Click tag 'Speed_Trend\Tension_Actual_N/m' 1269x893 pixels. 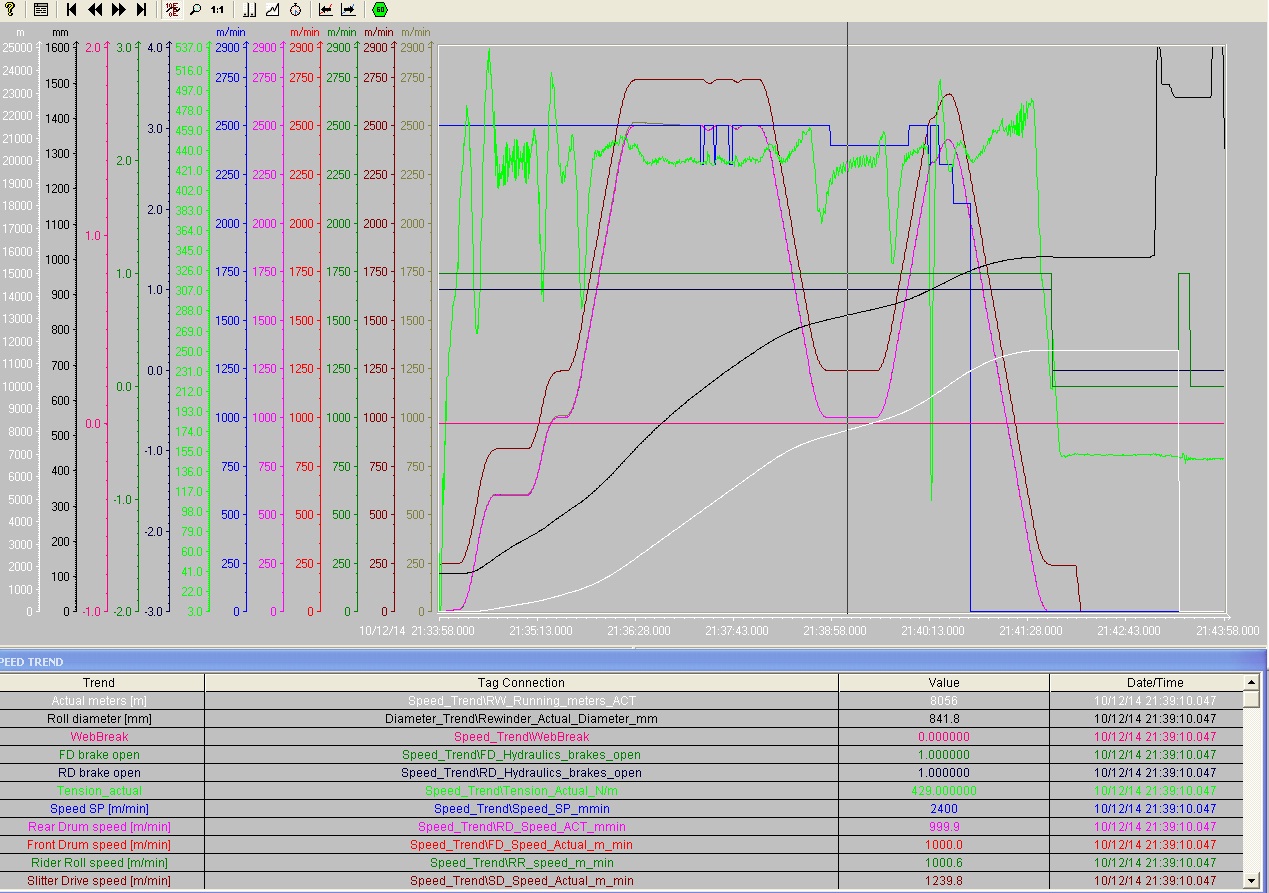521,791
